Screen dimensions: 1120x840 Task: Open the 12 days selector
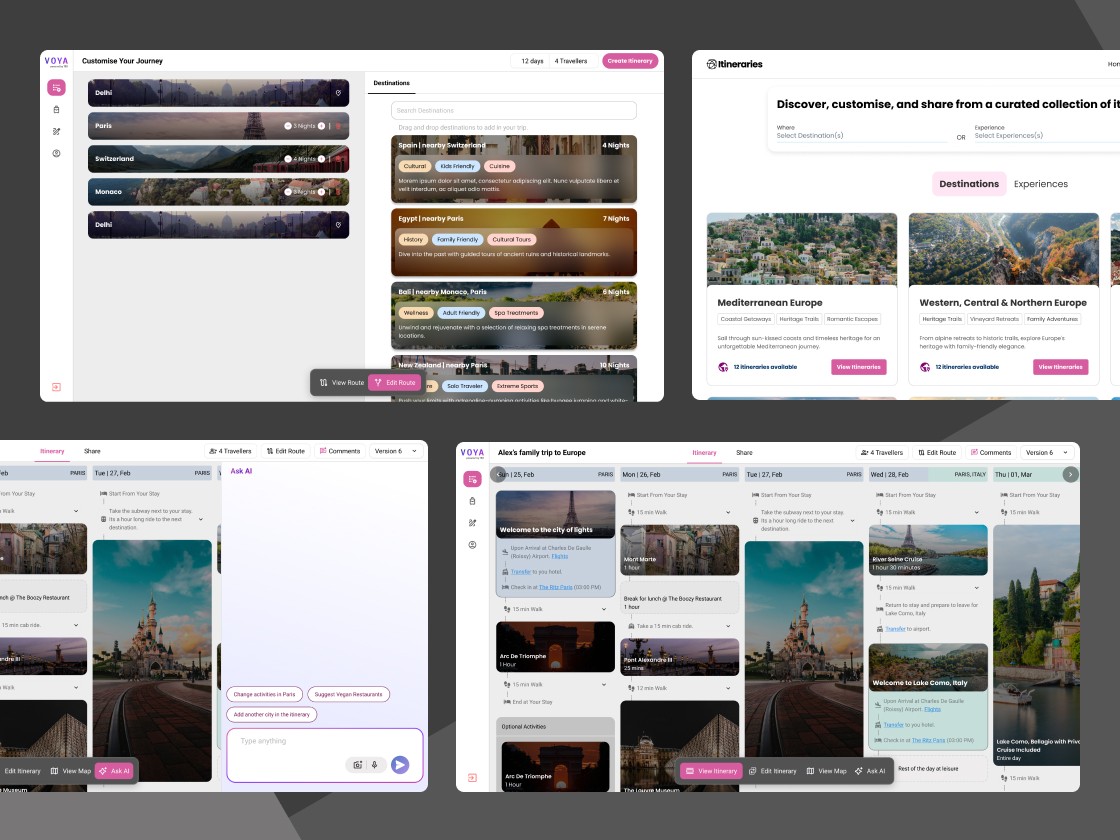coord(532,61)
